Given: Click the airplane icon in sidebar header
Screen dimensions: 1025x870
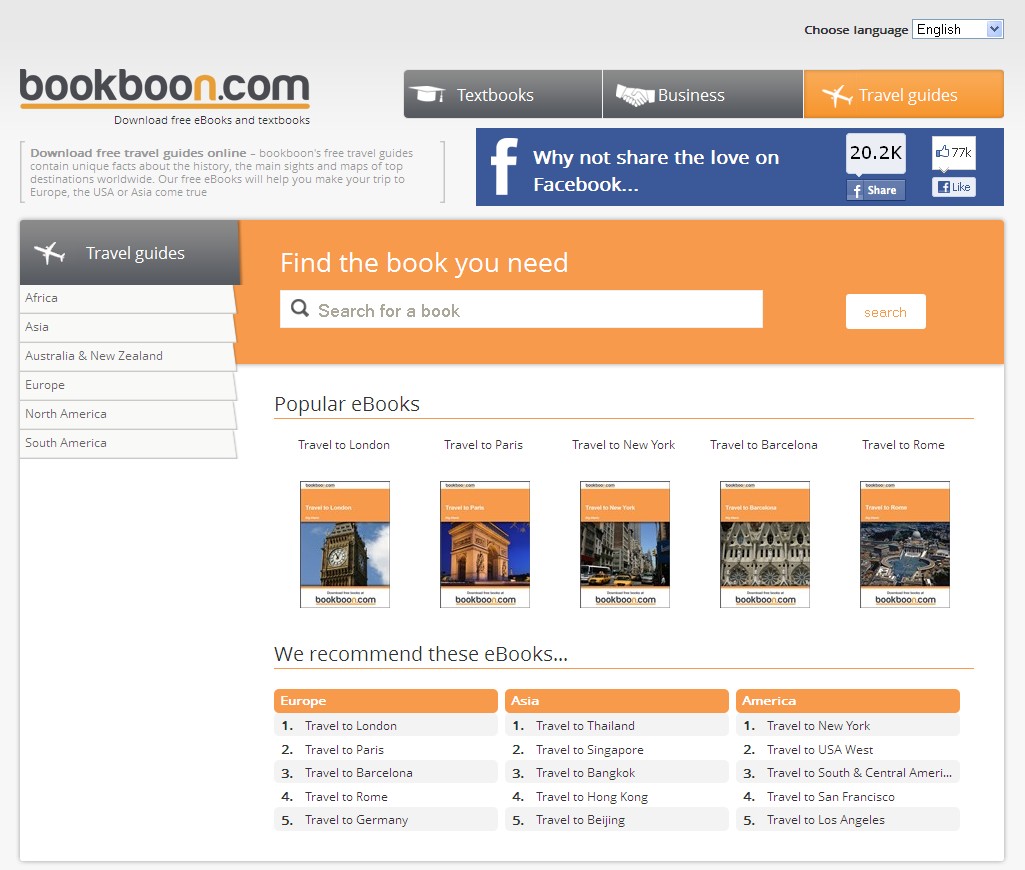Looking at the screenshot, I should pos(50,252).
